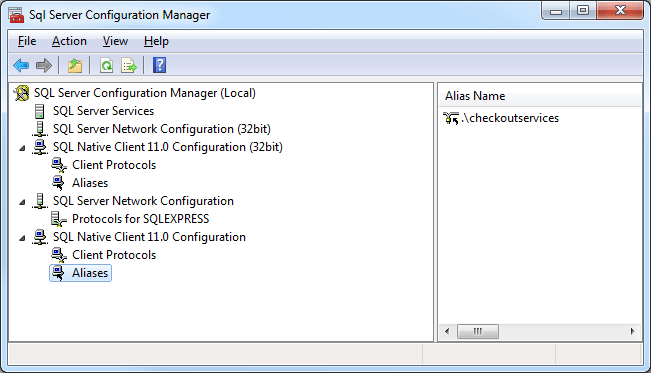Viewport: 651px width, 373px height.
Task: Select Client Protocols under the 32bit client
Action: tap(114, 165)
